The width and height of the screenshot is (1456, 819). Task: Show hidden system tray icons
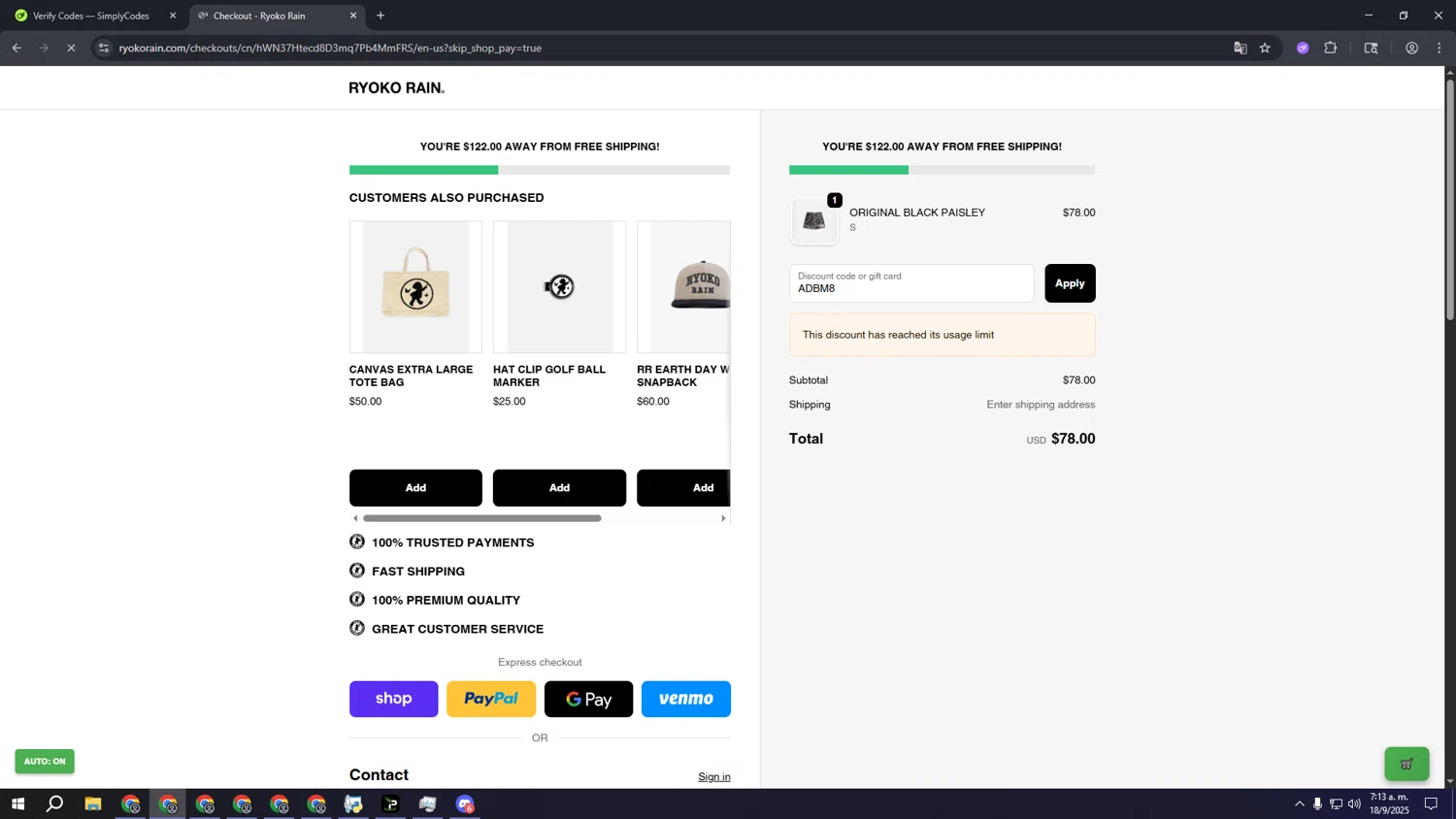[1299, 804]
